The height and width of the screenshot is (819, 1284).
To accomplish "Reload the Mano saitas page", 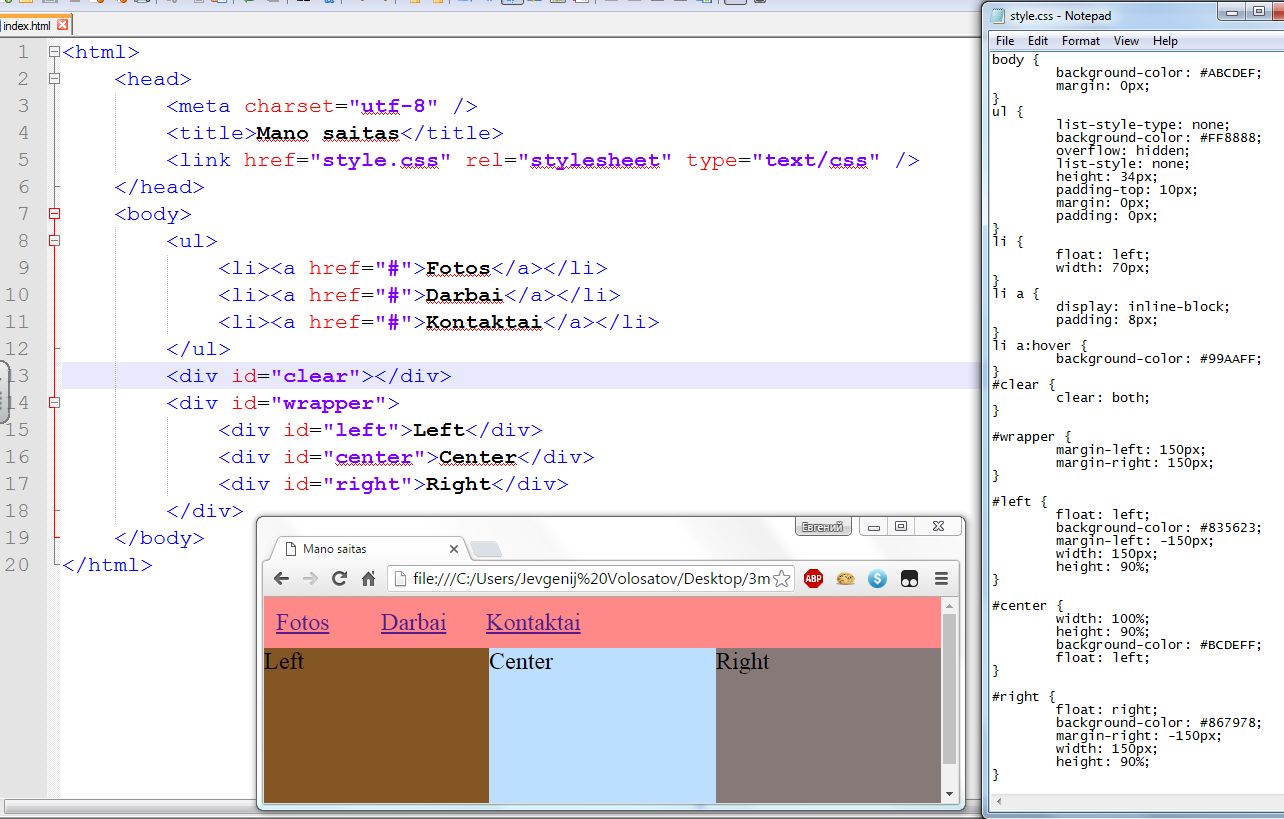I will pyautogui.click(x=339, y=578).
